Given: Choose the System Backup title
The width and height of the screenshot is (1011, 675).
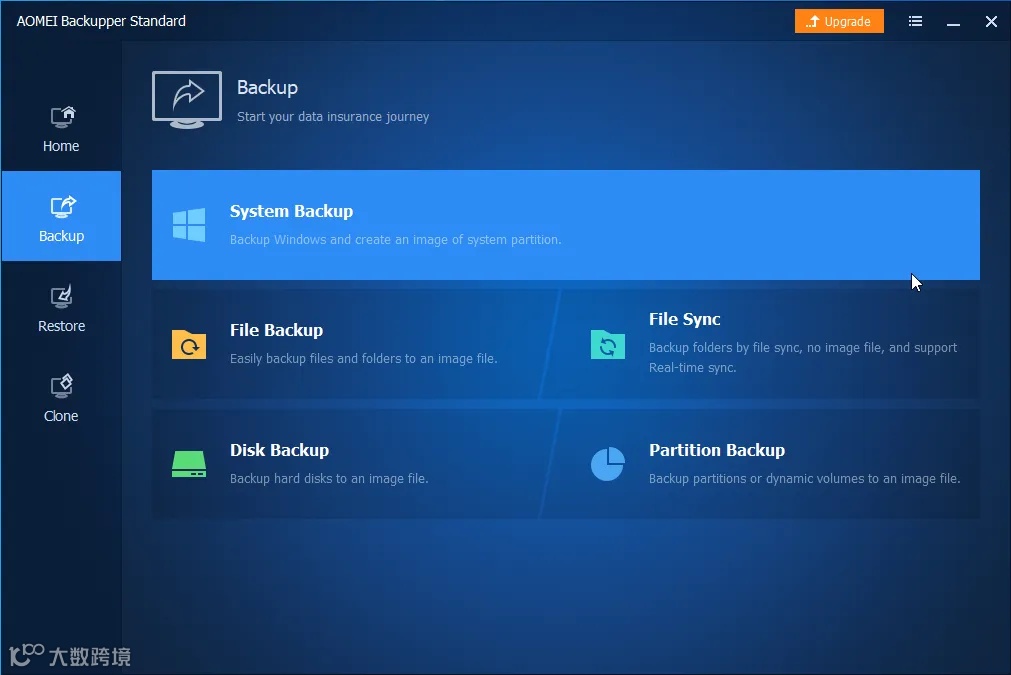Looking at the screenshot, I should [291, 211].
